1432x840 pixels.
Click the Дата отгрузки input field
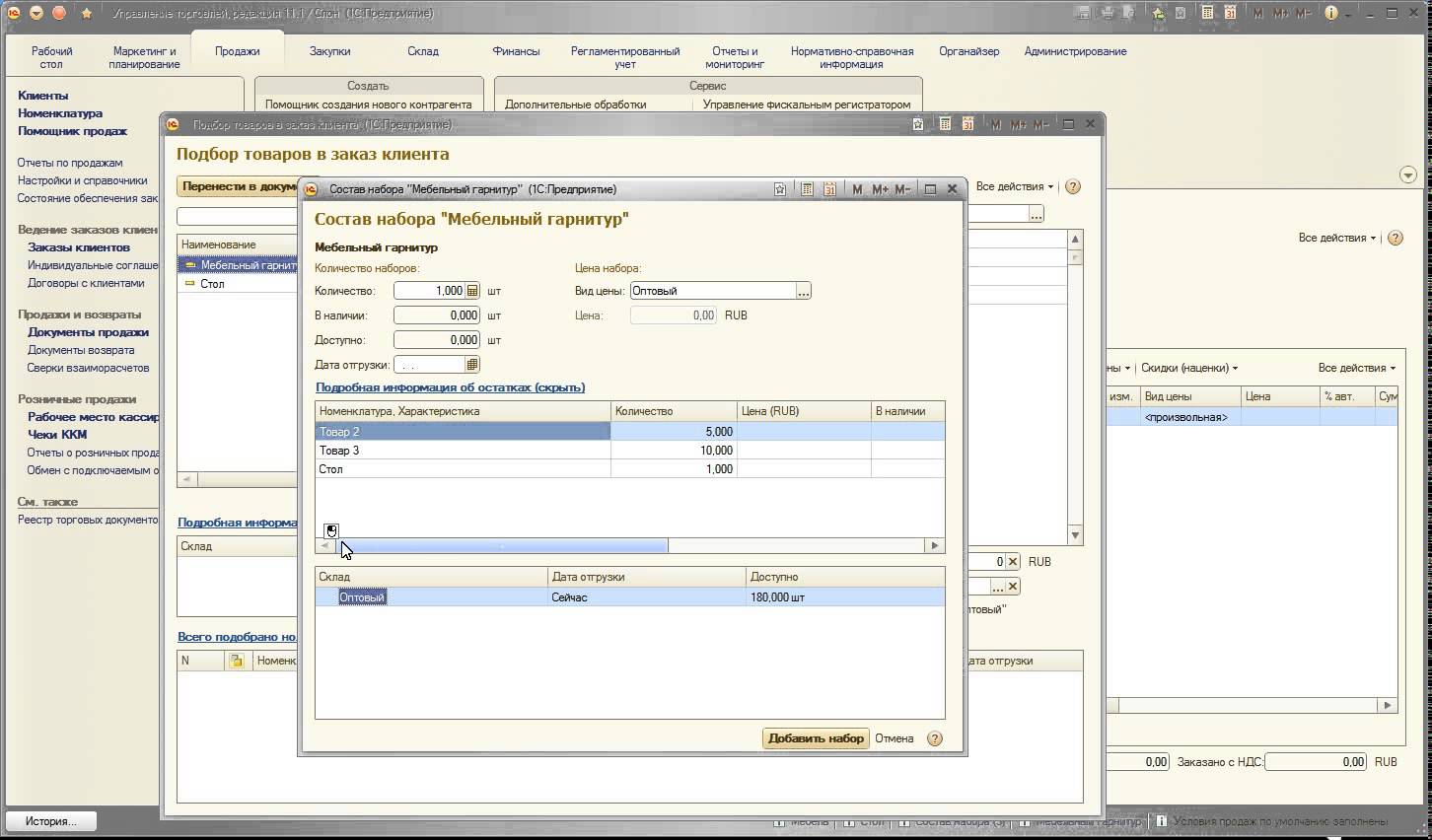[x=429, y=365]
